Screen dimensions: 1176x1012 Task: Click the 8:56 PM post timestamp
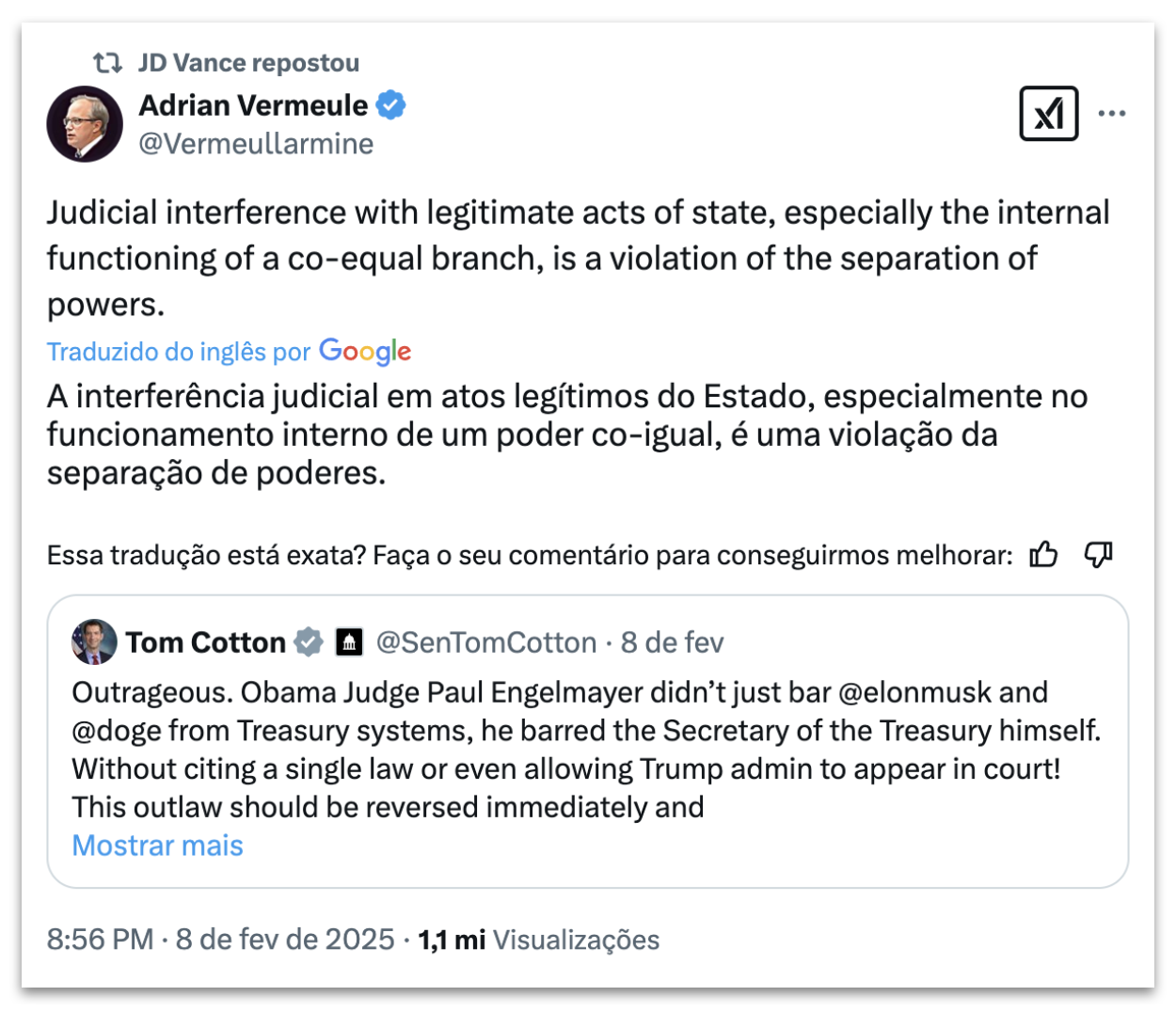pyautogui.click(x=100, y=940)
